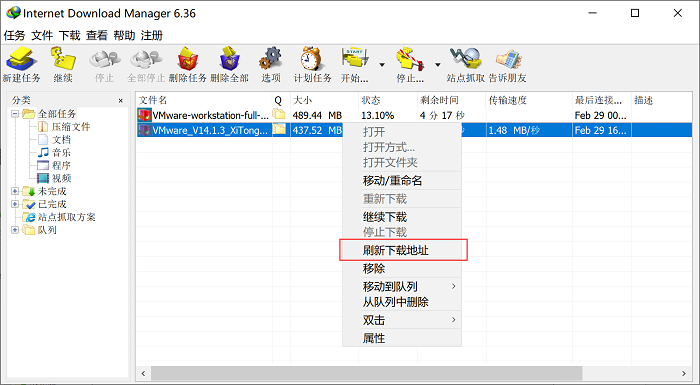The width and height of the screenshot is (700, 385).
Task: Expand the 已完成 tree node
Action: click(15, 204)
